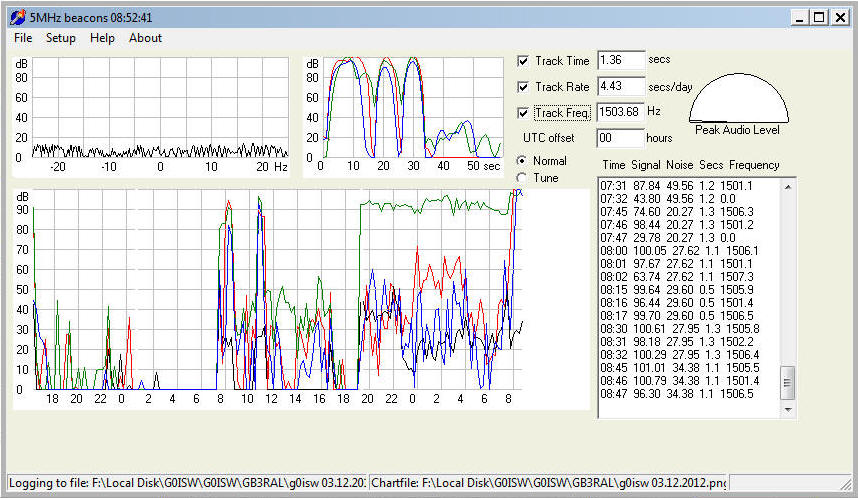Viewport: 858px width, 498px height.
Task: Select the Tune mode radio button
Action: tap(521, 178)
